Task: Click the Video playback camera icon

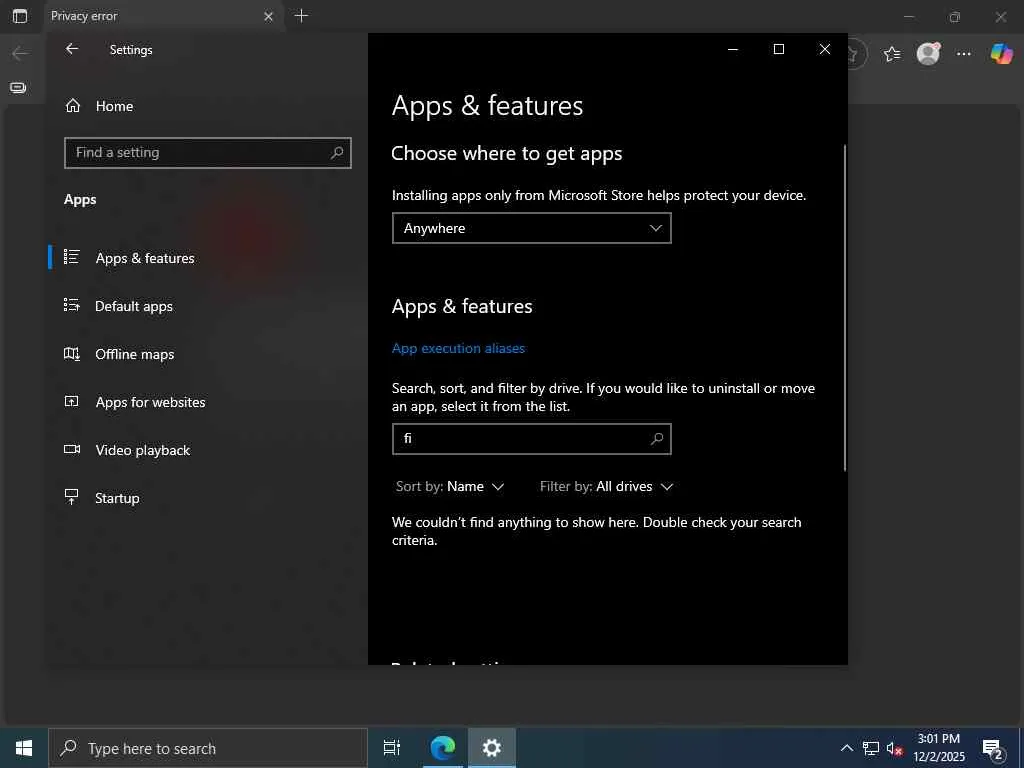Action: [72, 449]
